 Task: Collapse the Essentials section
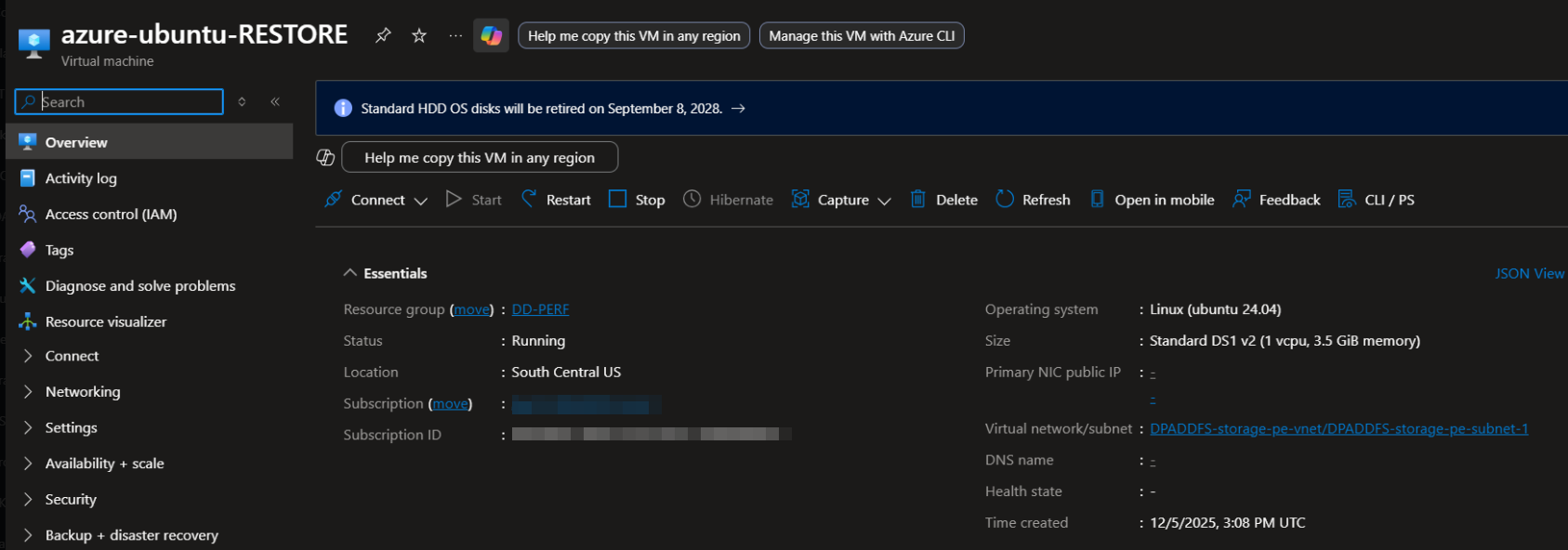350,273
